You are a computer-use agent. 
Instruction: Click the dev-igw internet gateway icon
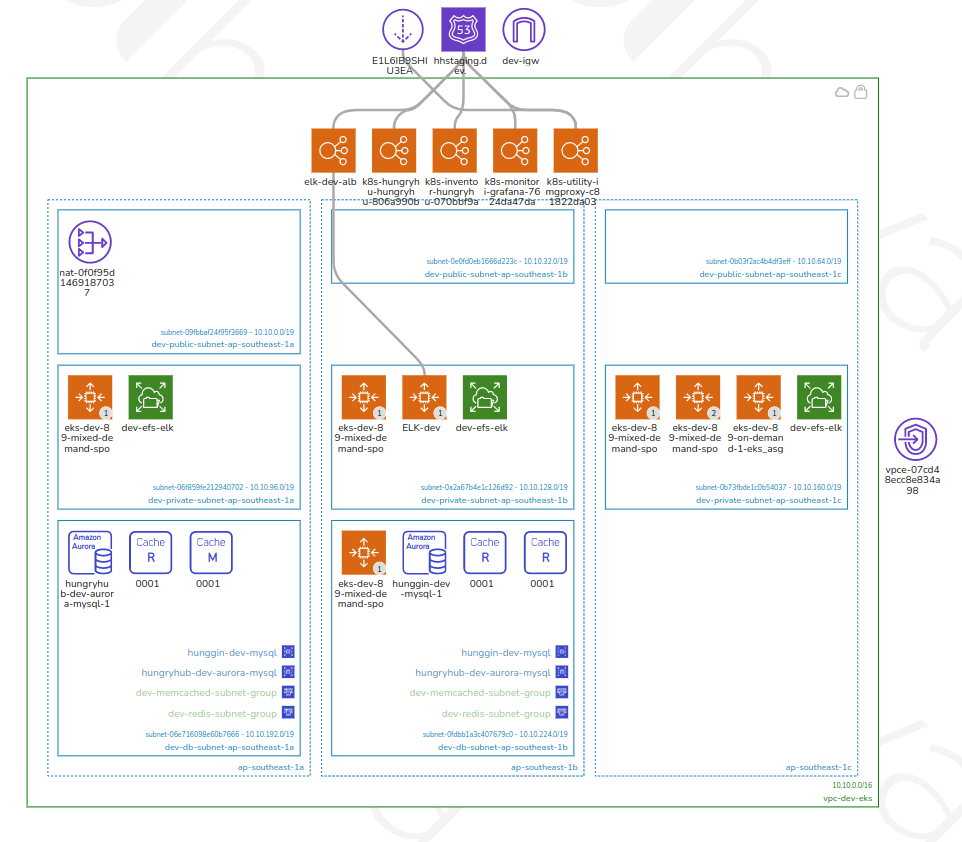point(523,31)
